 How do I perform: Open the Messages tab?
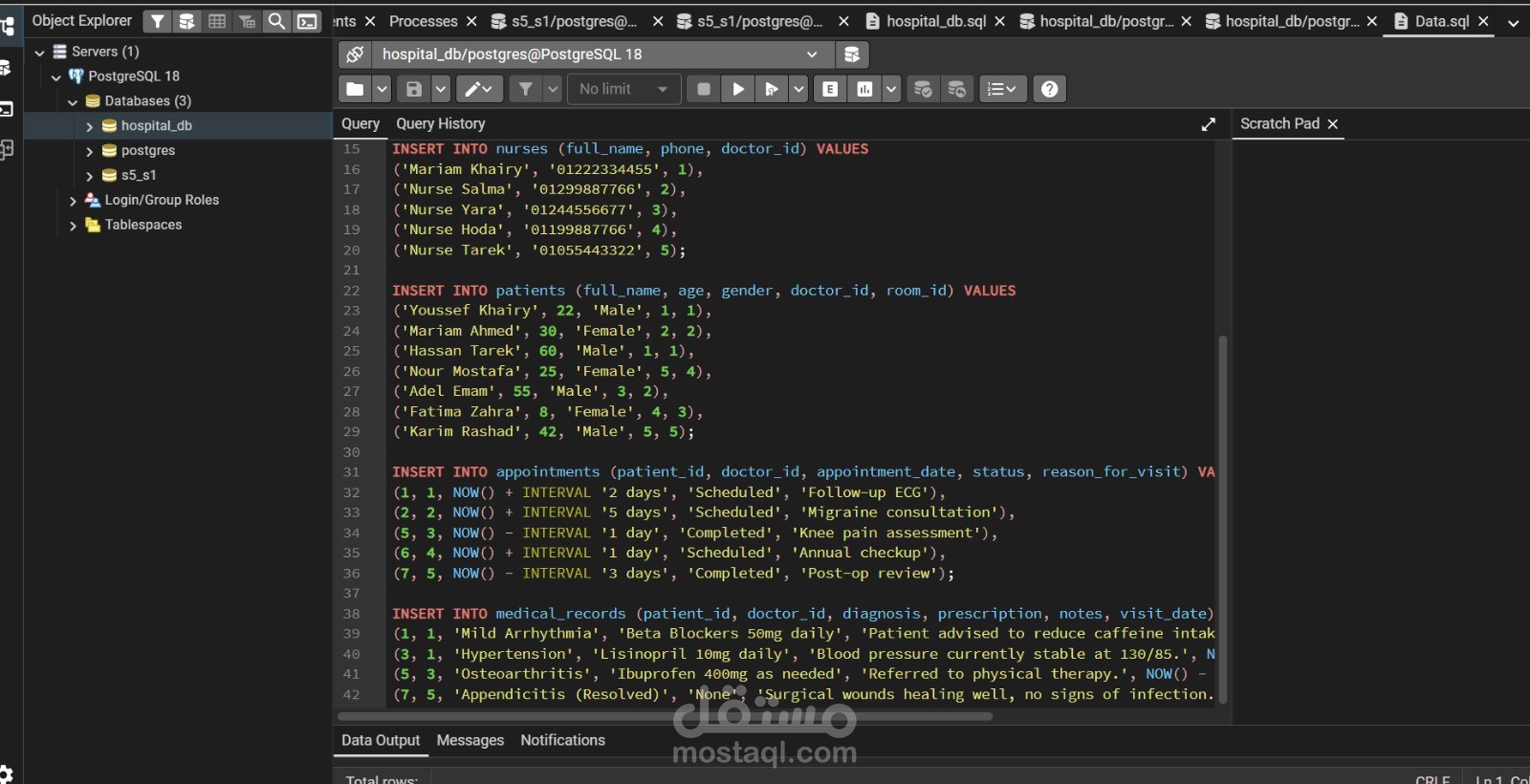[470, 740]
